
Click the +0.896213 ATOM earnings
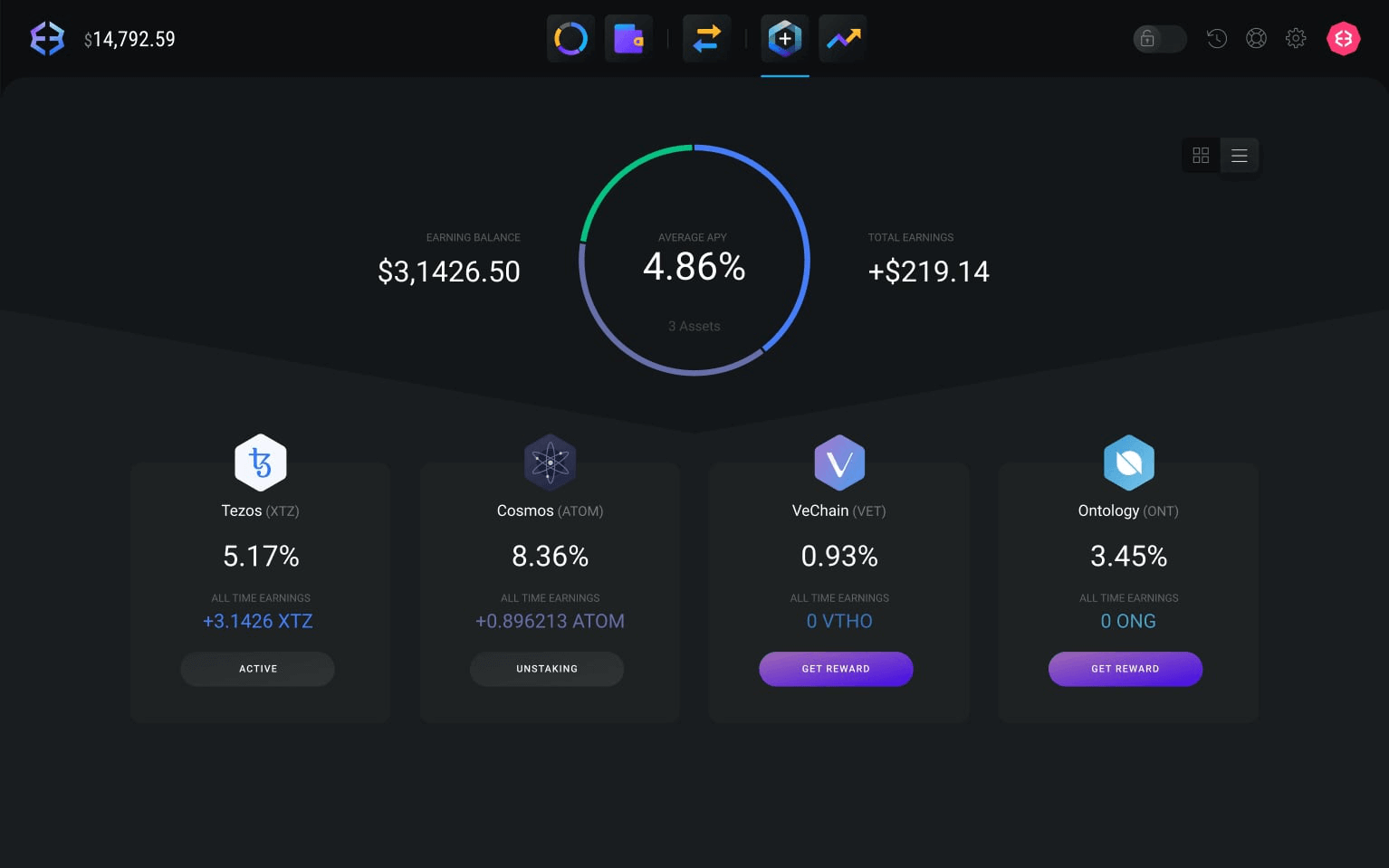coord(550,621)
